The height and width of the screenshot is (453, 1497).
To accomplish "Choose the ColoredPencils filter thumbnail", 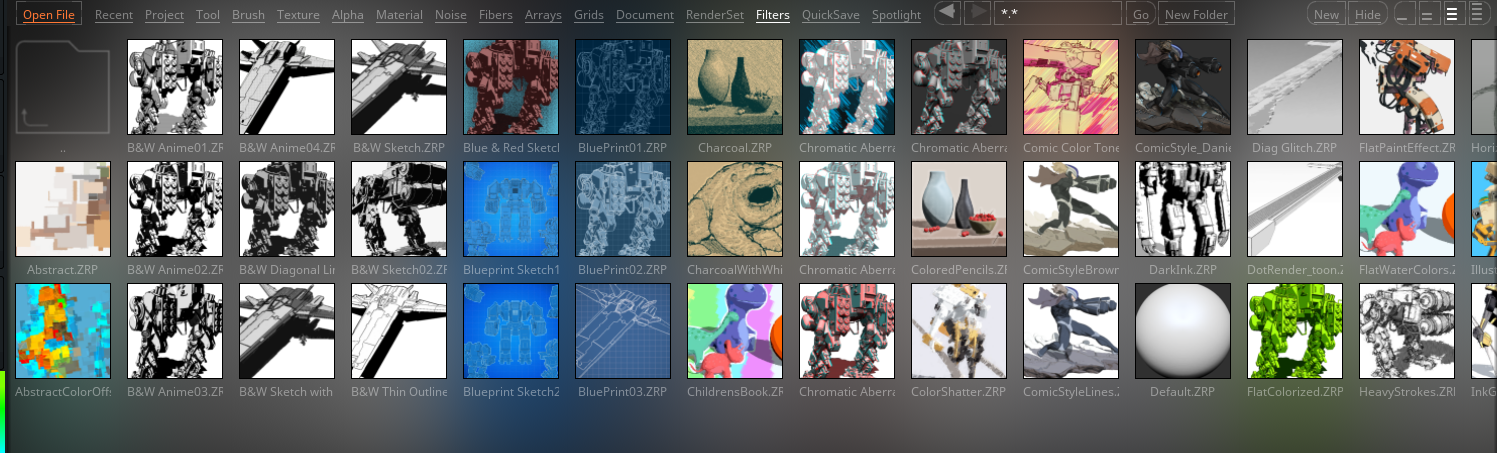I will 959,209.
